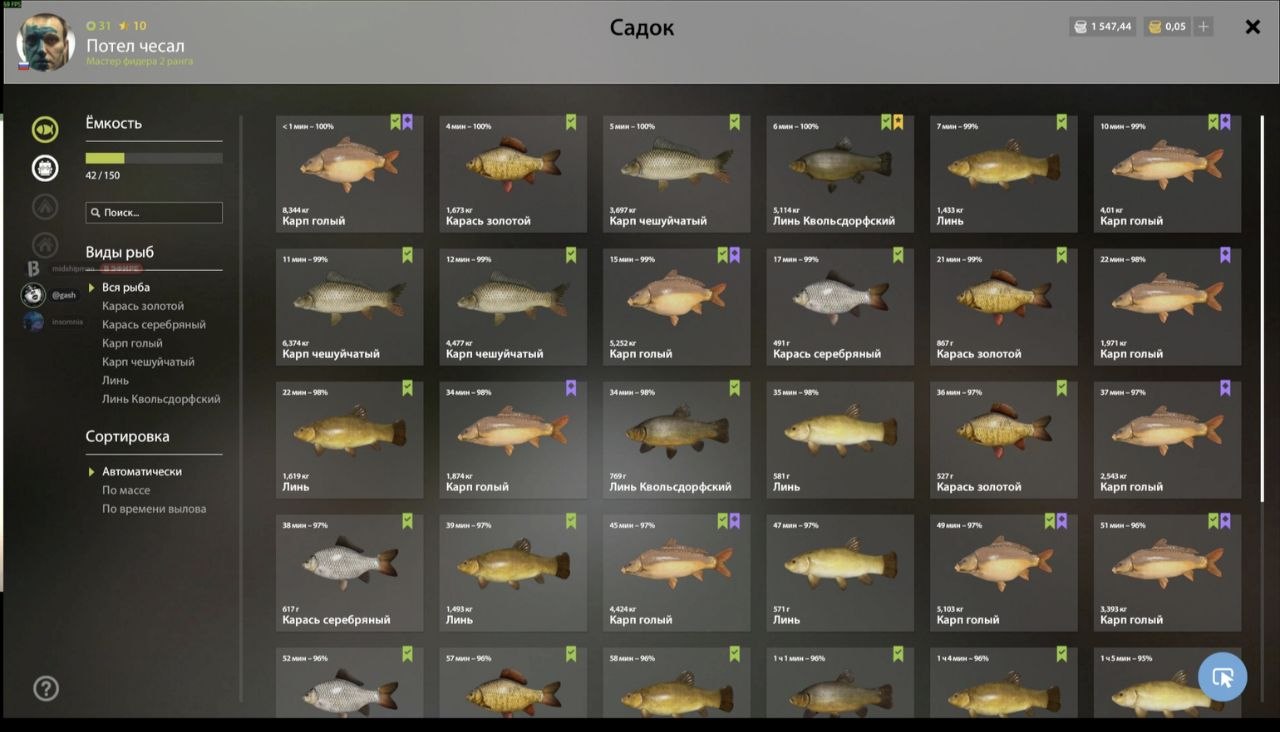Viewport: 1280px width, 732px height.
Task: Click the Поиск search field
Action: click(x=154, y=212)
